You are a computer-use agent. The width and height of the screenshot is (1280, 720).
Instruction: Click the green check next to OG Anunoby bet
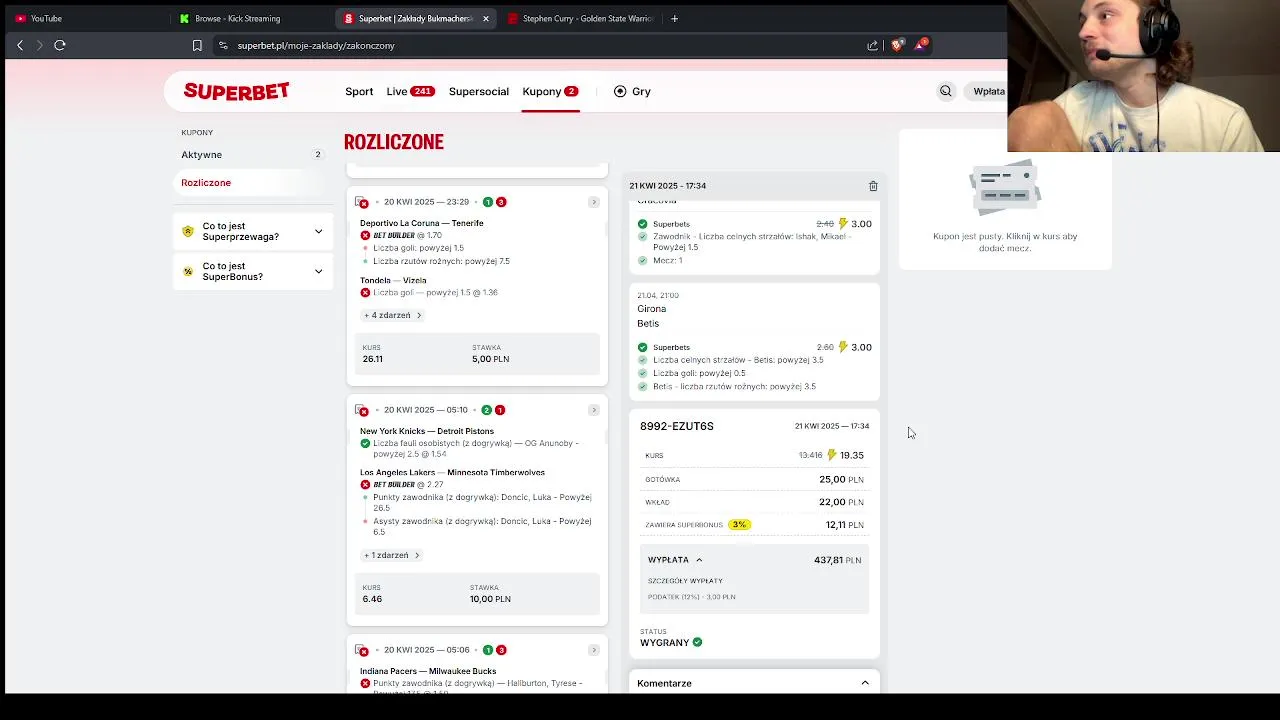tap(365, 443)
